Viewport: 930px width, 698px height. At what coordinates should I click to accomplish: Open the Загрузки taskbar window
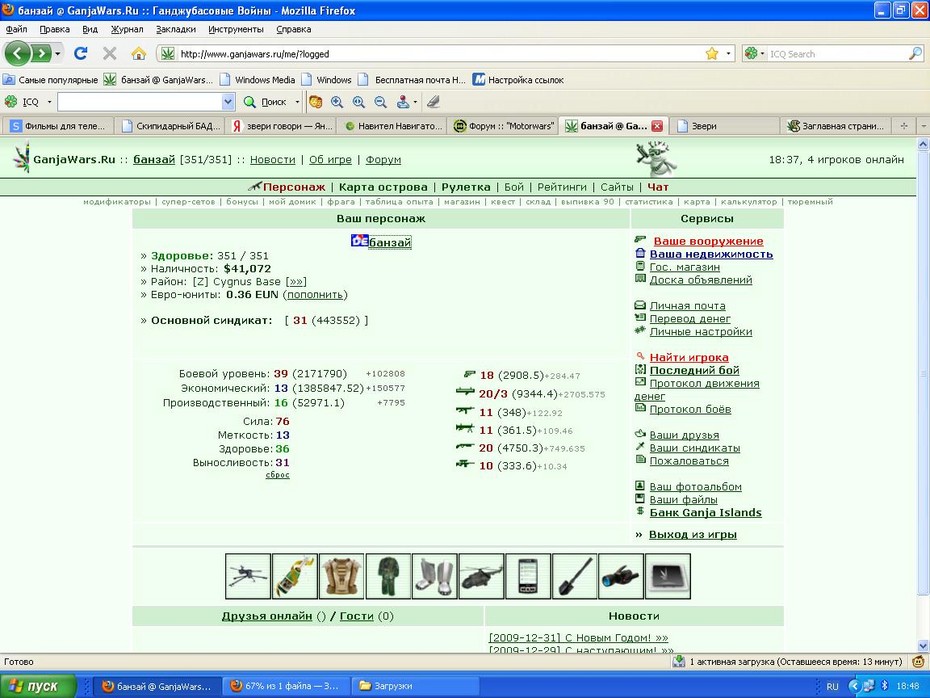(x=415, y=686)
